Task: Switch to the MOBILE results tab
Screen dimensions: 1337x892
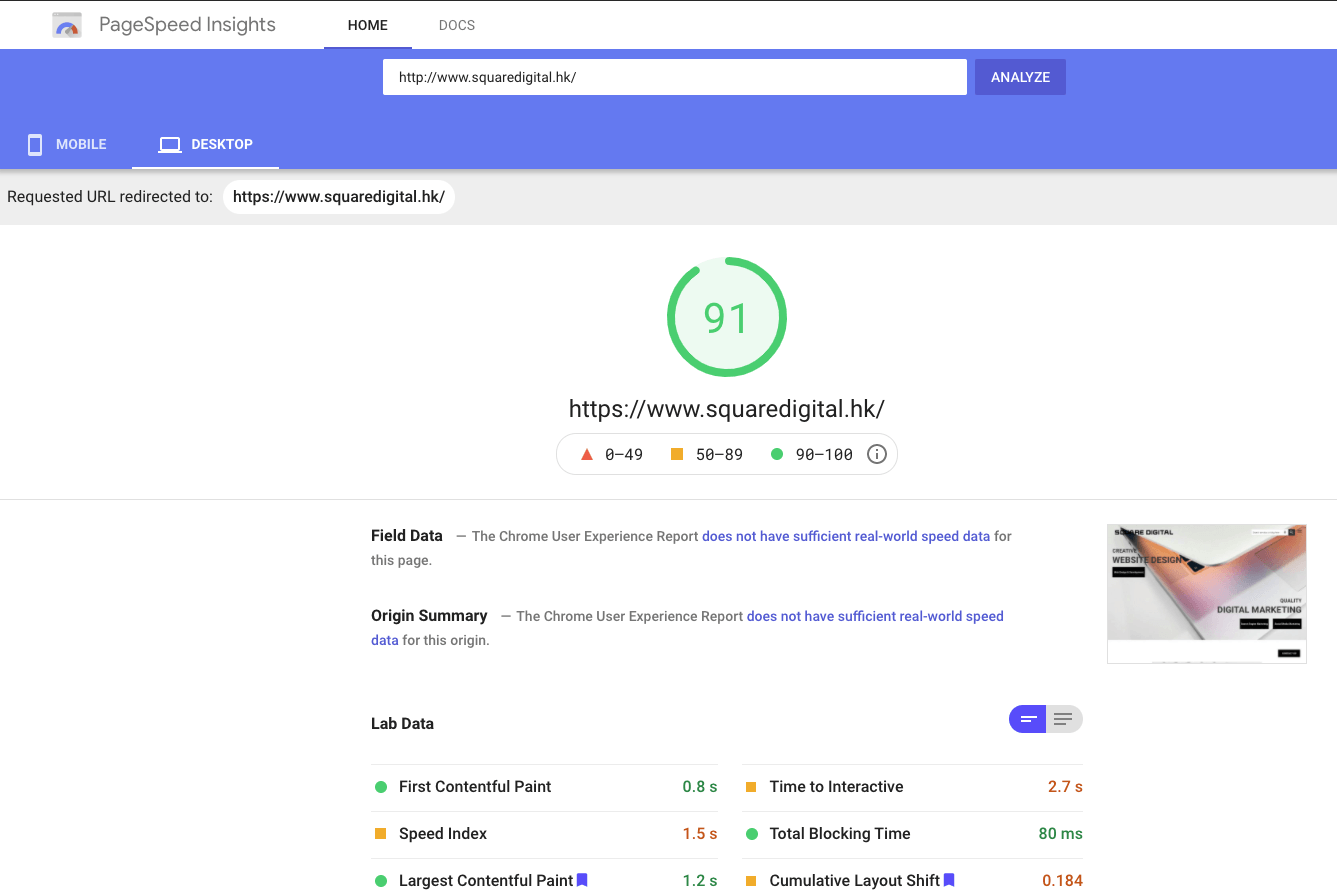Action: tap(66, 145)
